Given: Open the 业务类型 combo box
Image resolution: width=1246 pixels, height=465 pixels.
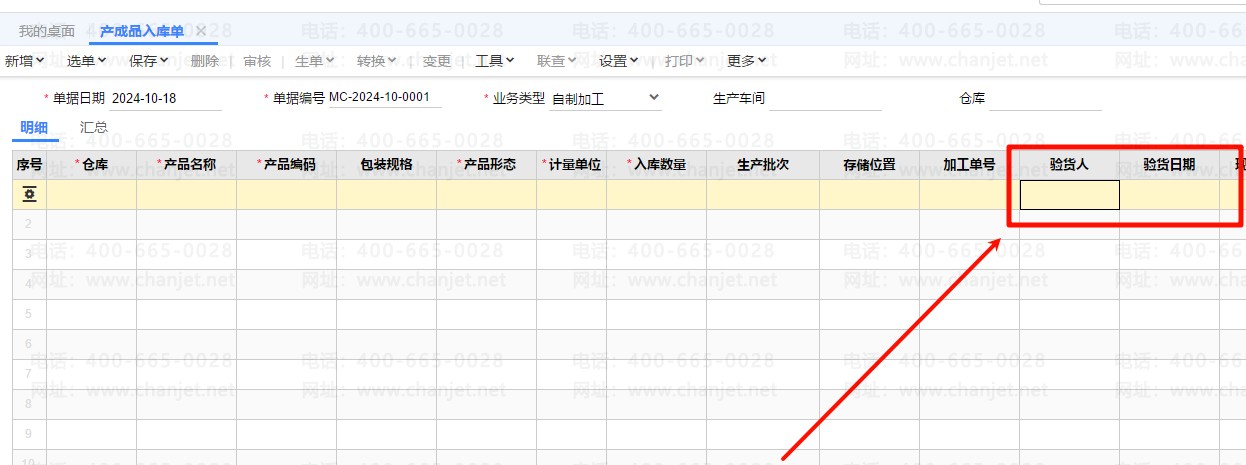Looking at the screenshot, I should pos(606,98).
